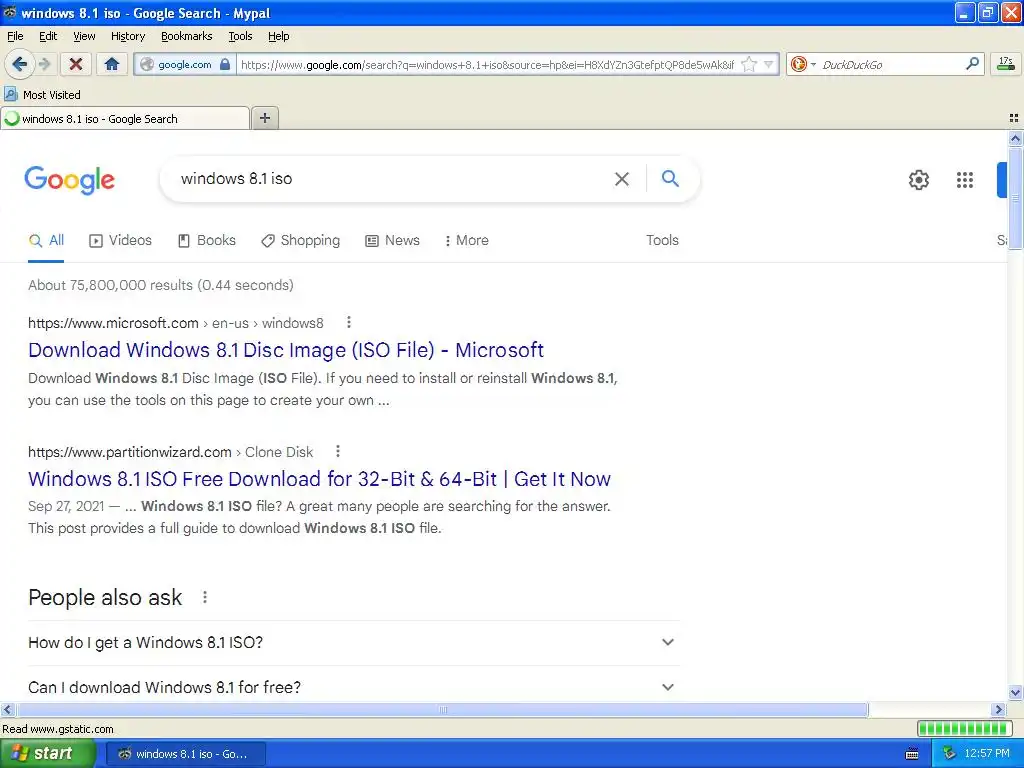The width and height of the screenshot is (1024, 768).
Task: Click the google.com site identity button
Action: pyautogui.click(x=185, y=65)
